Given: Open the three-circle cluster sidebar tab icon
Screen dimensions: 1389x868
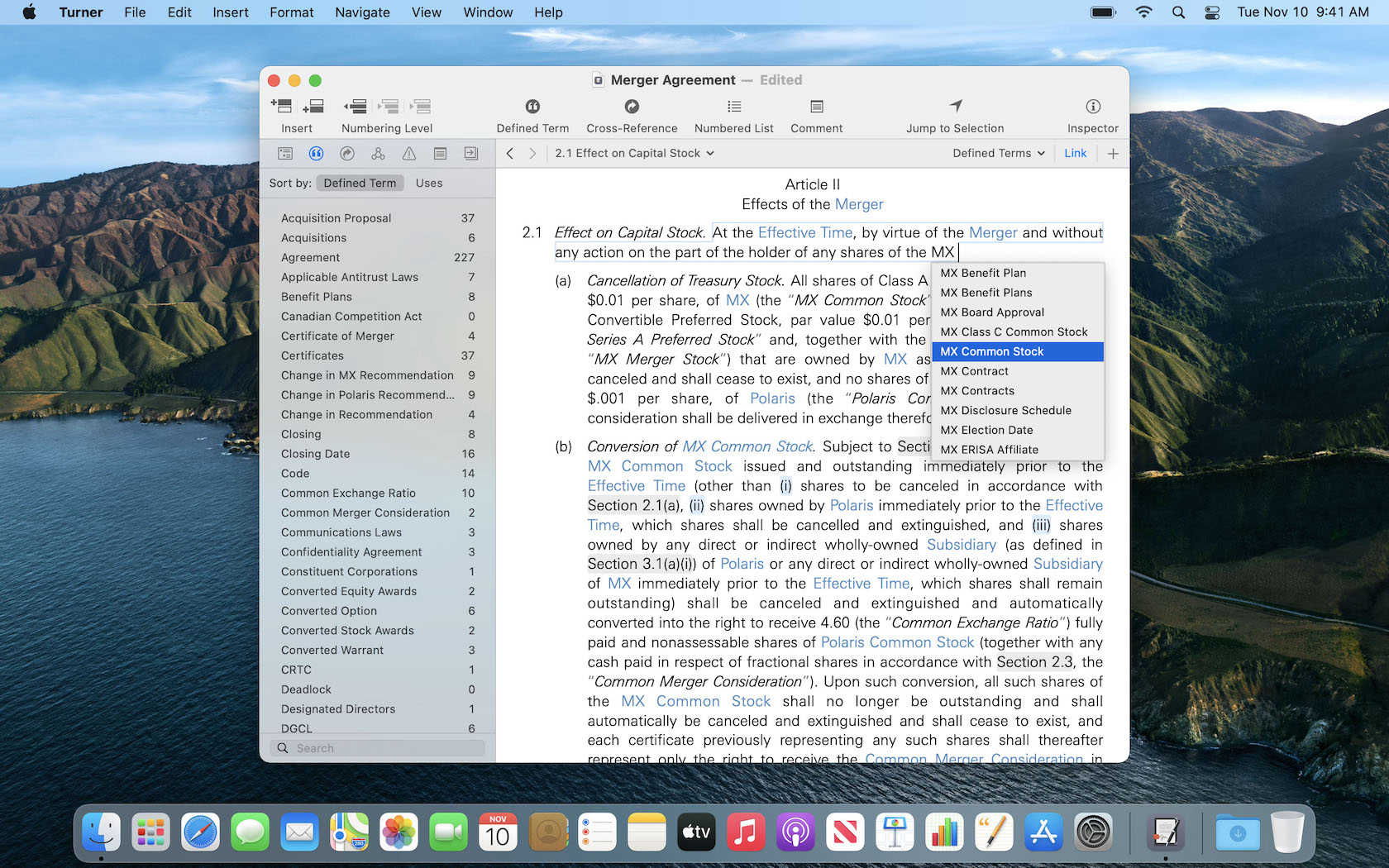Looking at the screenshot, I should pyautogui.click(x=378, y=153).
